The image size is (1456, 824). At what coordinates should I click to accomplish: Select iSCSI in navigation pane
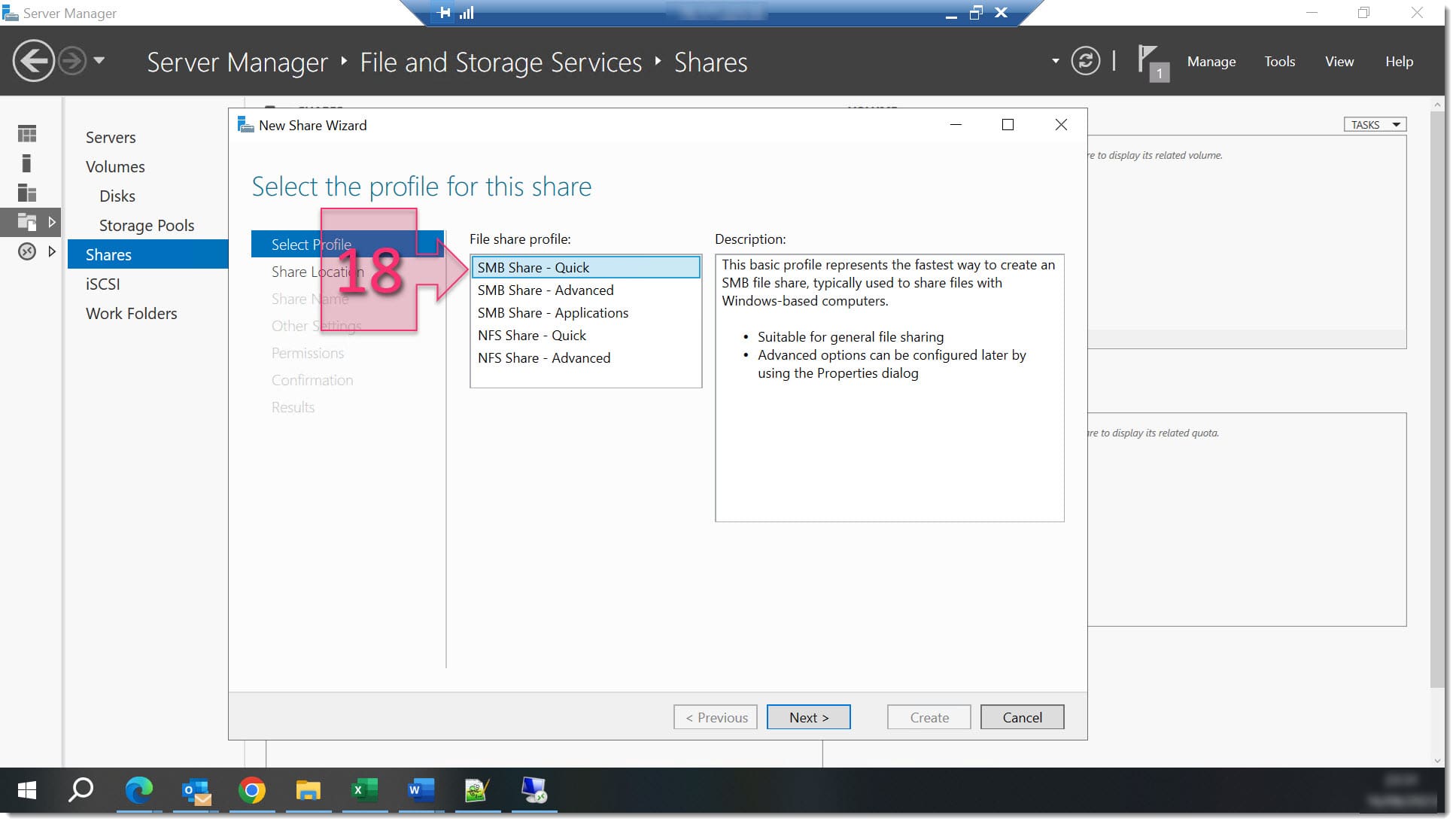(x=103, y=284)
